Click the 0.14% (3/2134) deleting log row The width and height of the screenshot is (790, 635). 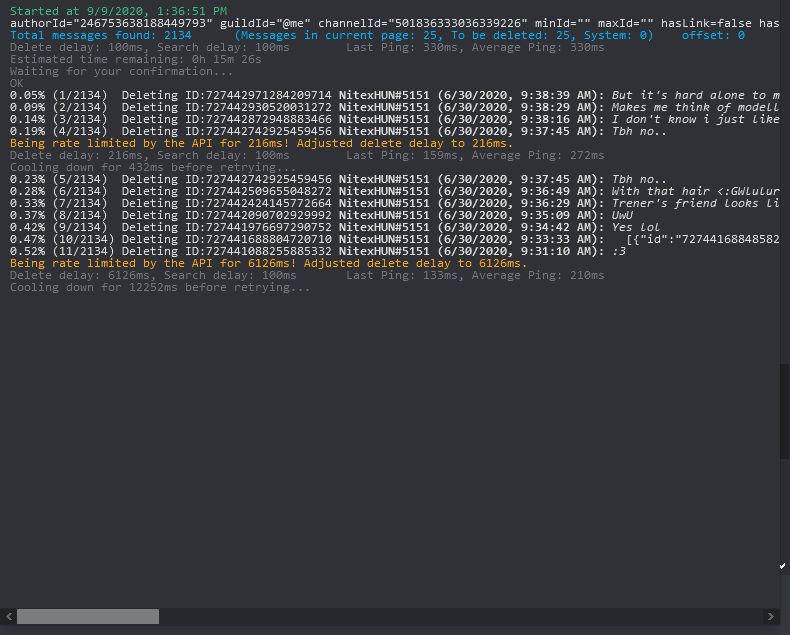click(x=394, y=119)
